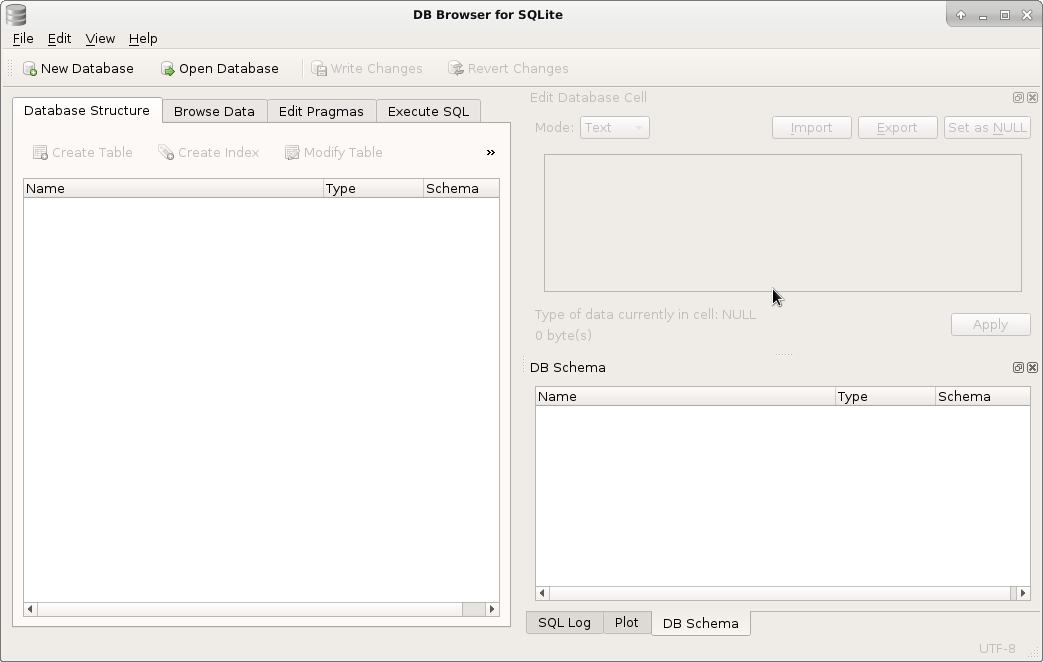
Task: Click right scroll arrow in Database Structure list
Action: (492, 609)
